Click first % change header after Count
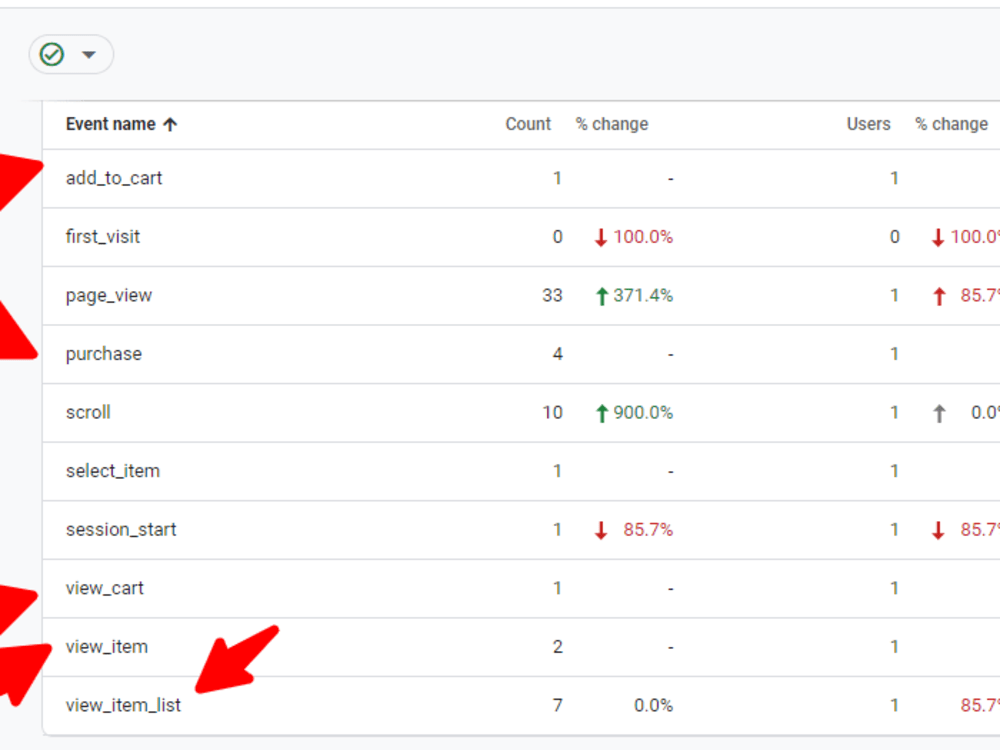Image resolution: width=1000 pixels, height=750 pixels. [612, 124]
